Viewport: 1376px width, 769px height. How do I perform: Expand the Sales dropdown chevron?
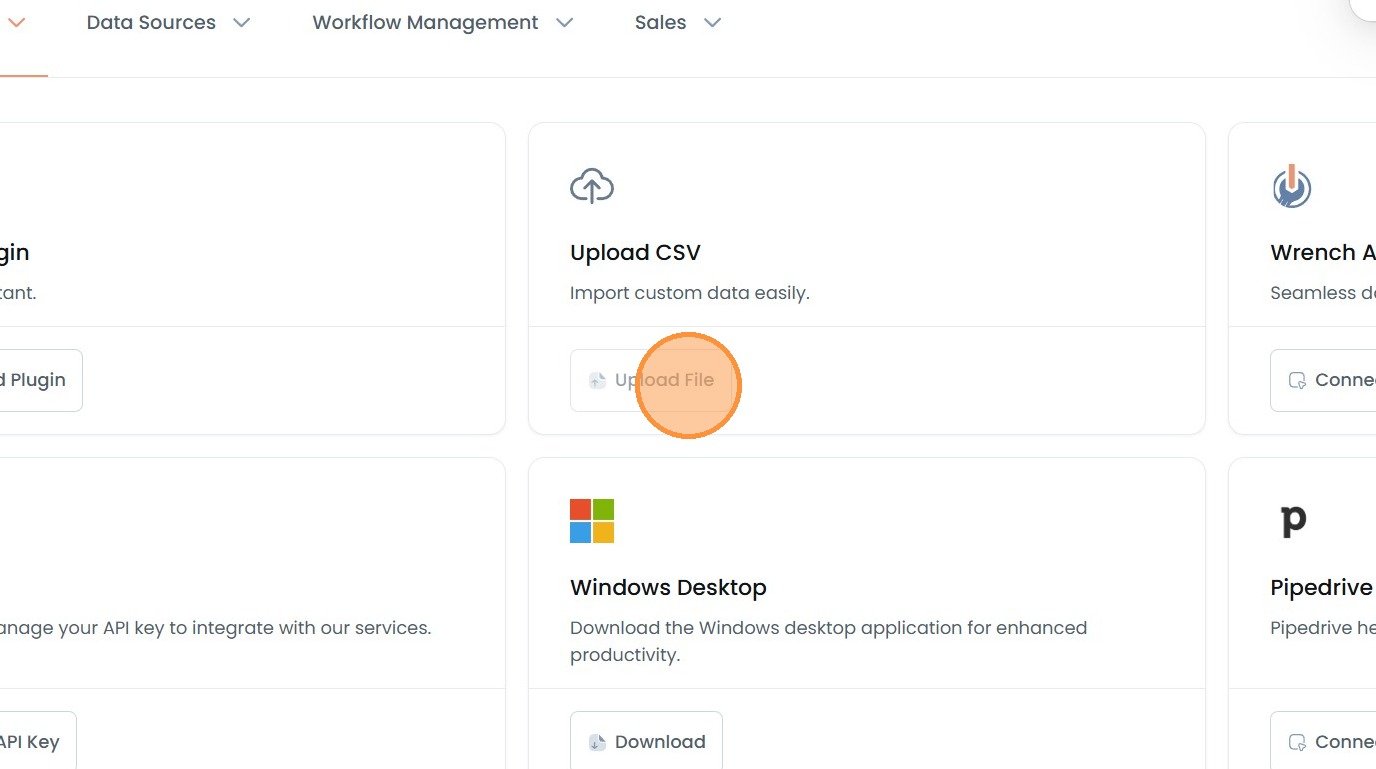click(x=712, y=22)
